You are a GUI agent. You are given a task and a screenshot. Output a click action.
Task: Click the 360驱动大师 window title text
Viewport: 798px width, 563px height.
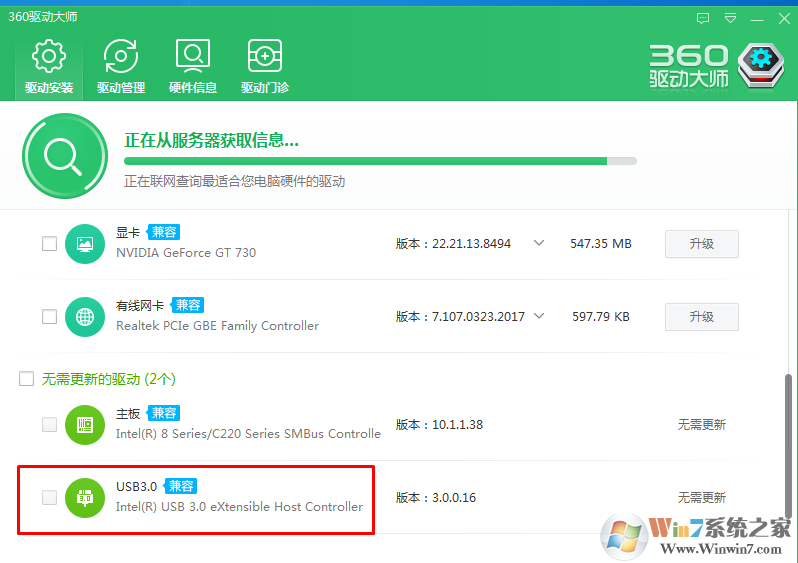pos(43,17)
